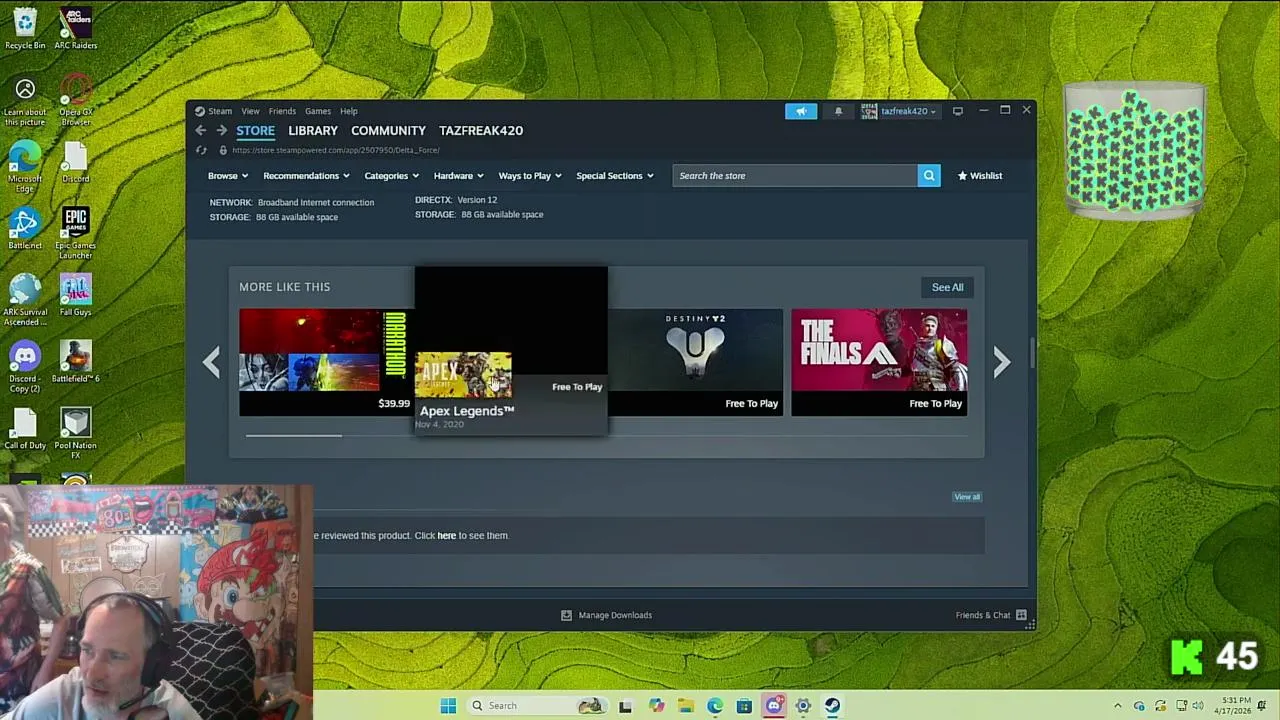Go forward using Steam's forward arrow

pyautogui.click(x=221, y=131)
